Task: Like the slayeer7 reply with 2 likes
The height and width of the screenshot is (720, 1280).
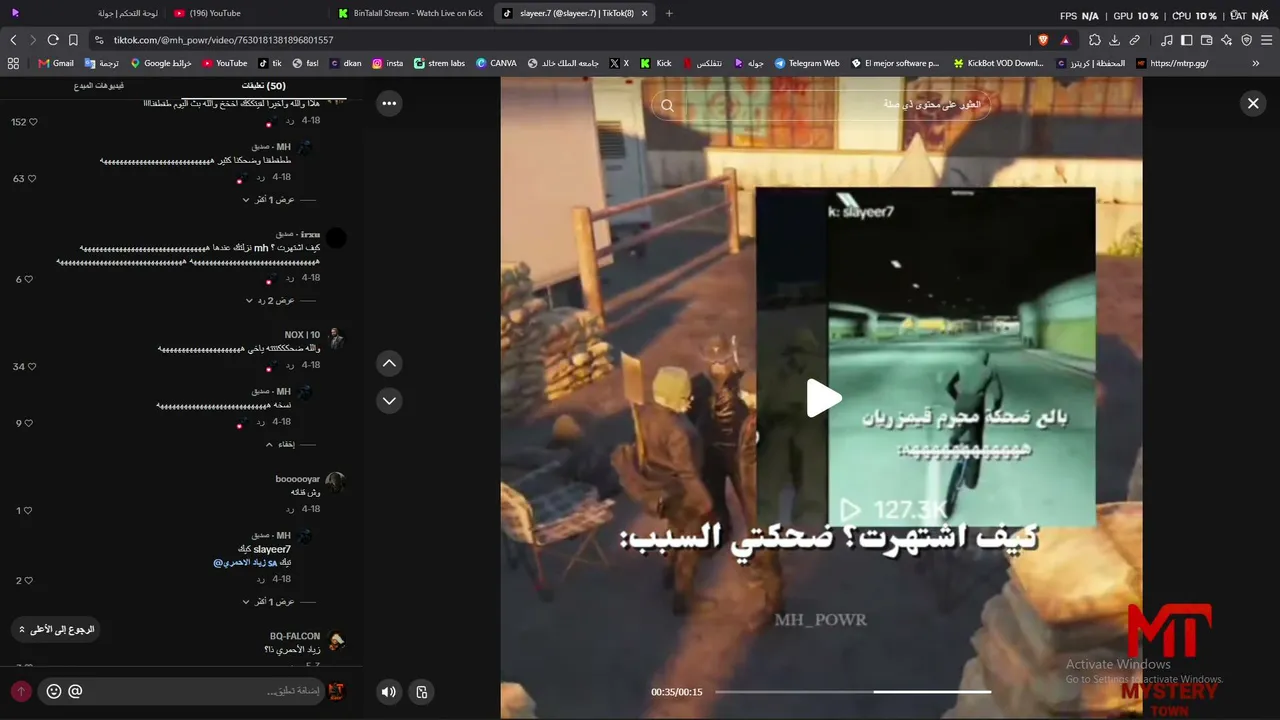Action: point(29,580)
